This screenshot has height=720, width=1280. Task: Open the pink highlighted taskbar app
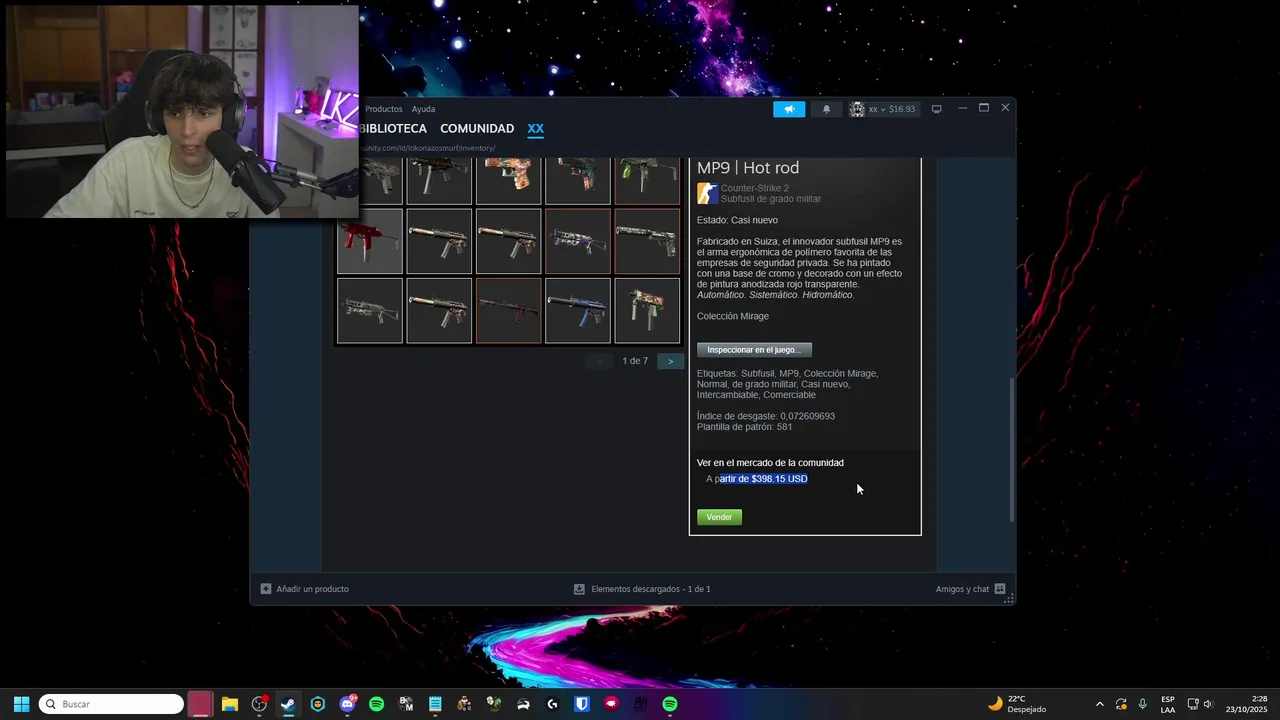200,704
